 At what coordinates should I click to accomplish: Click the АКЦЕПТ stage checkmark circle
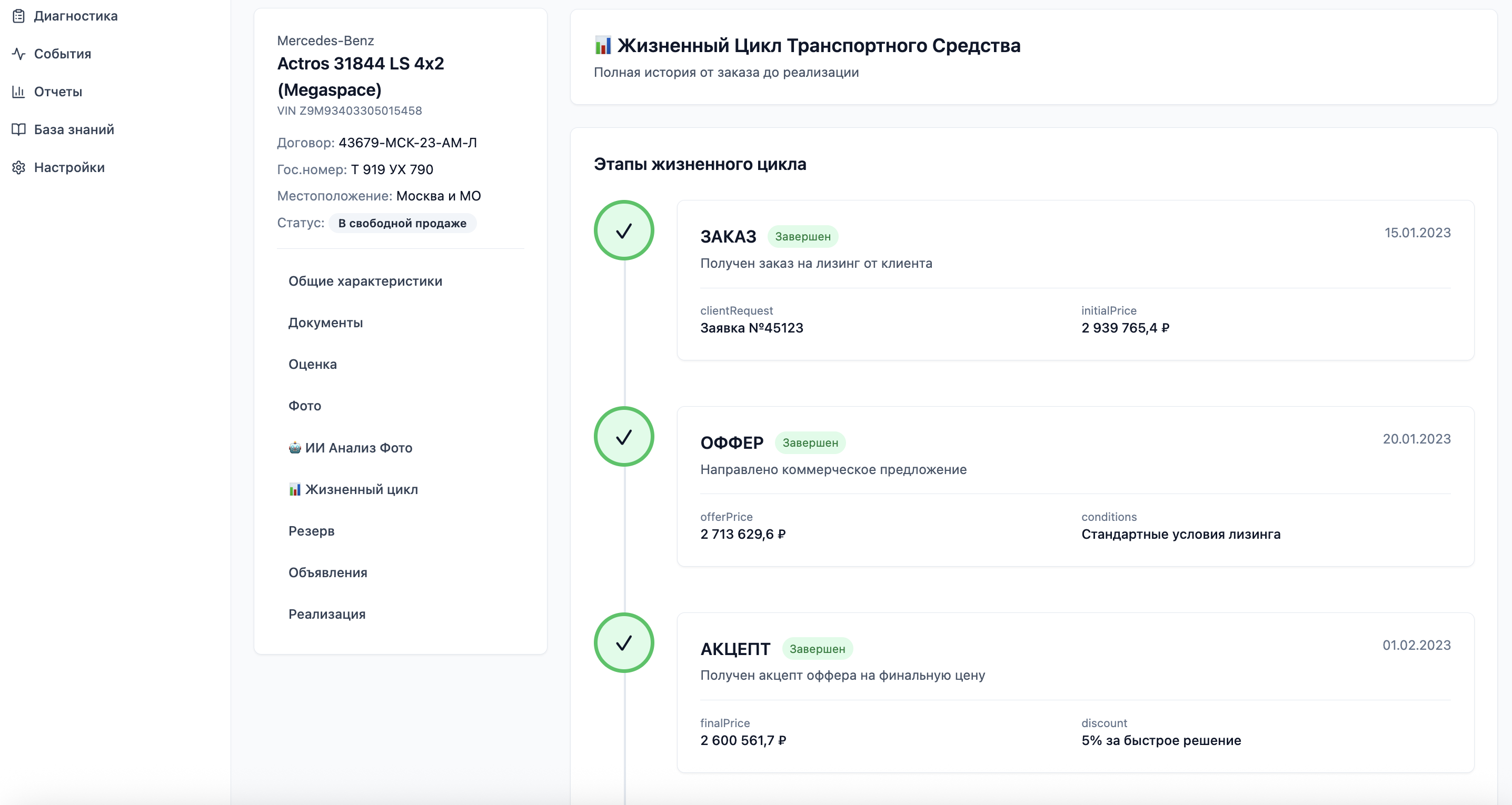click(x=623, y=643)
